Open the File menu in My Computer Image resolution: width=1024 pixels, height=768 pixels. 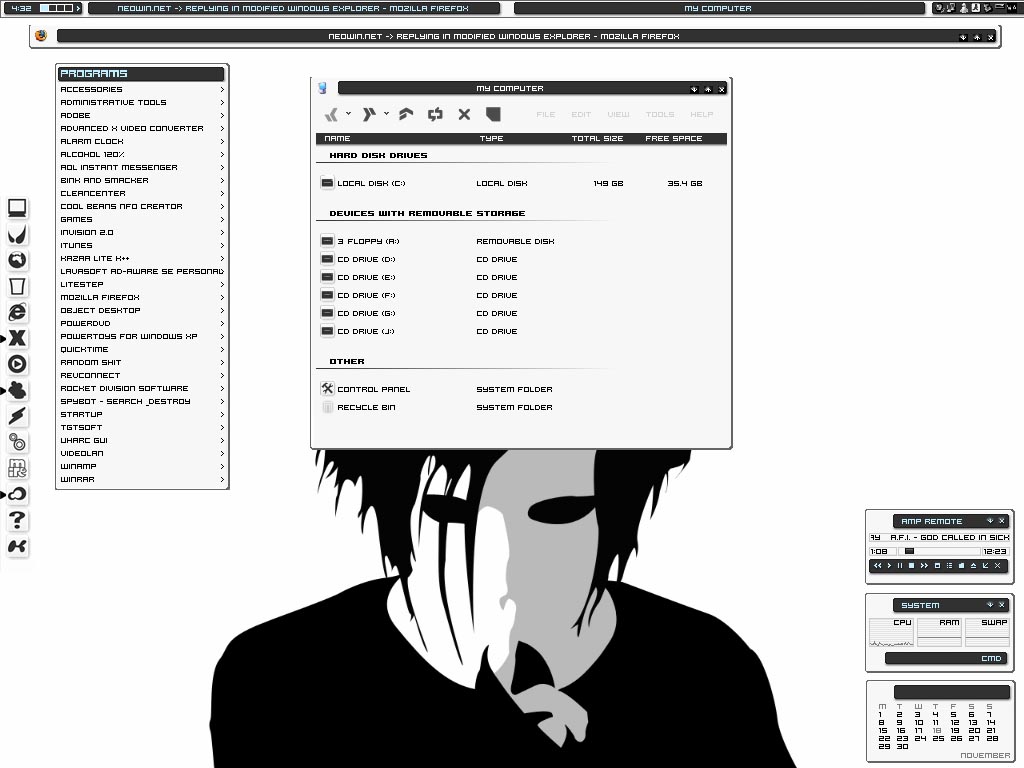click(x=545, y=114)
